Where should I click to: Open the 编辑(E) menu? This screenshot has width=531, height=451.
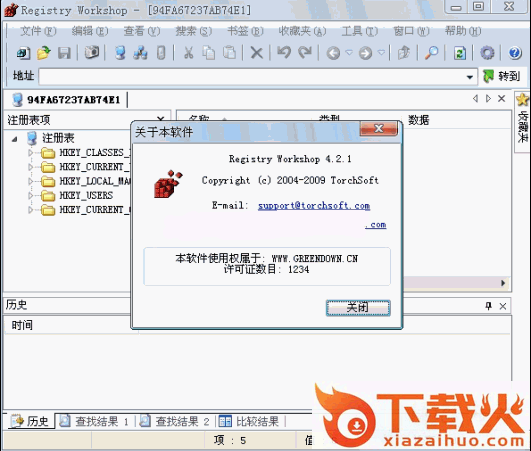pyautogui.click(x=90, y=31)
